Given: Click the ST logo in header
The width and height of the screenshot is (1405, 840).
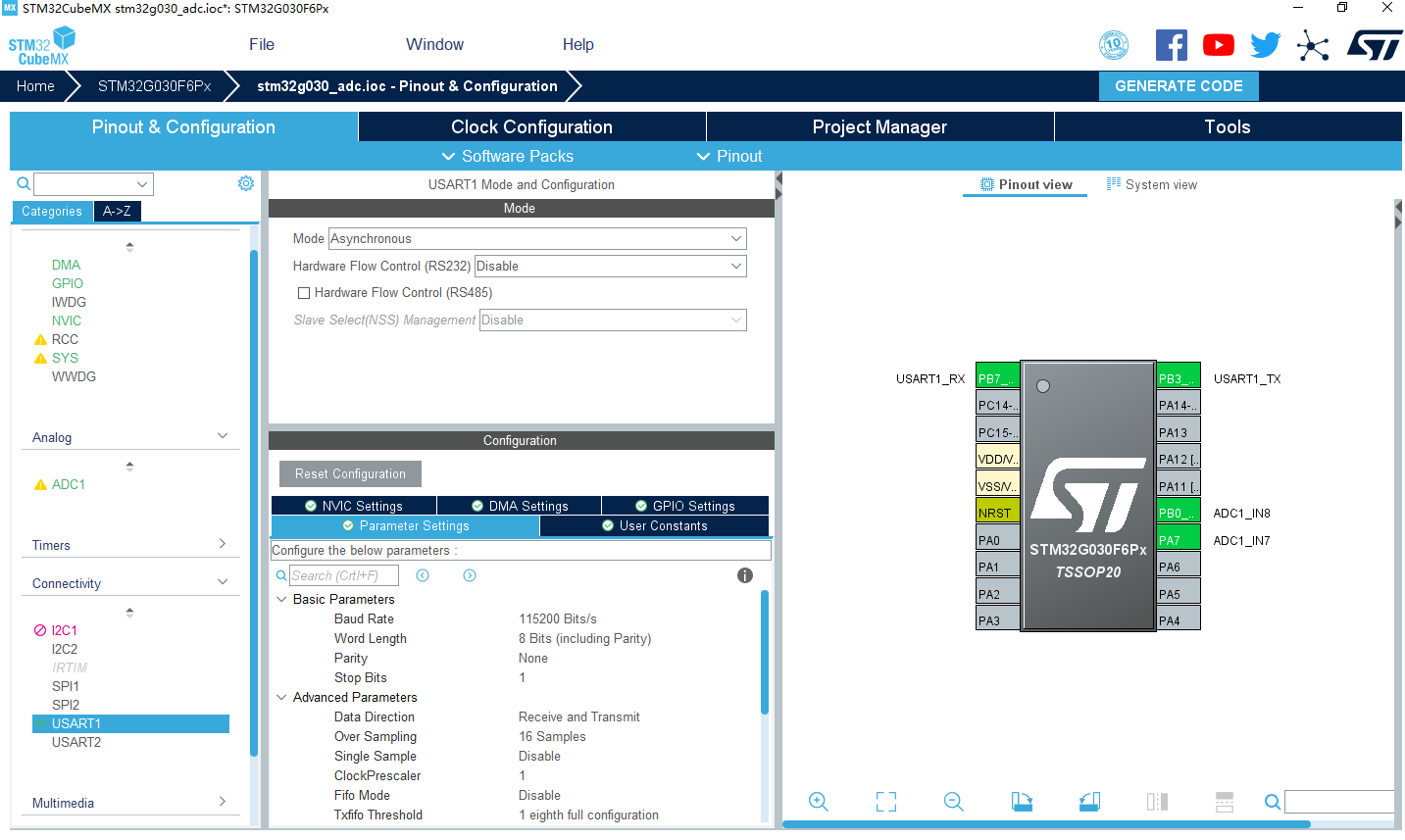Looking at the screenshot, I should tap(1375, 45).
